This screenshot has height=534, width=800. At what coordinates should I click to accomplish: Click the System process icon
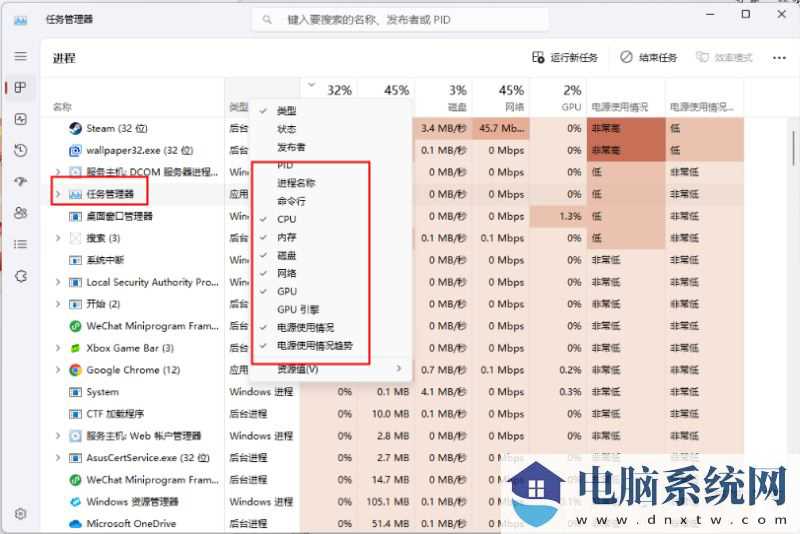click(75, 392)
